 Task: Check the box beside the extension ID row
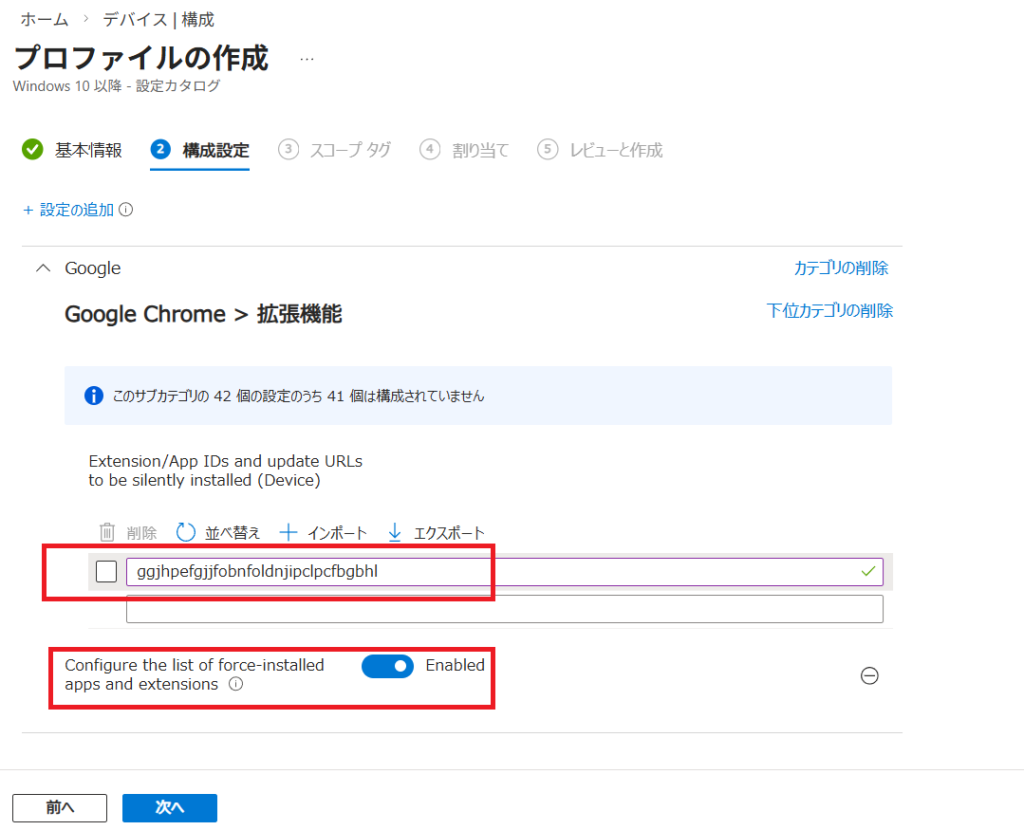[106, 572]
